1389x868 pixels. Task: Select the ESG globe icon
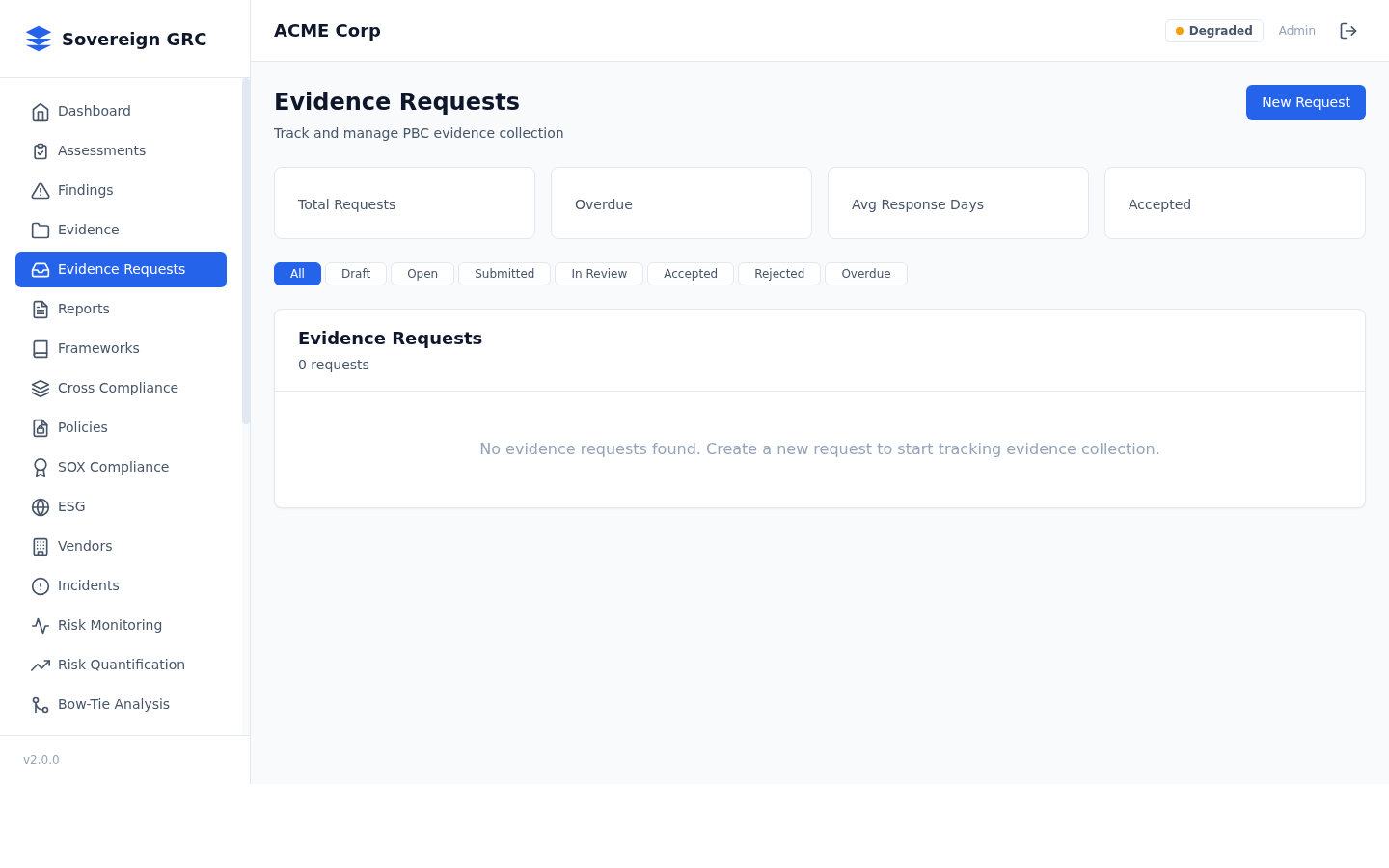(41, 506)
